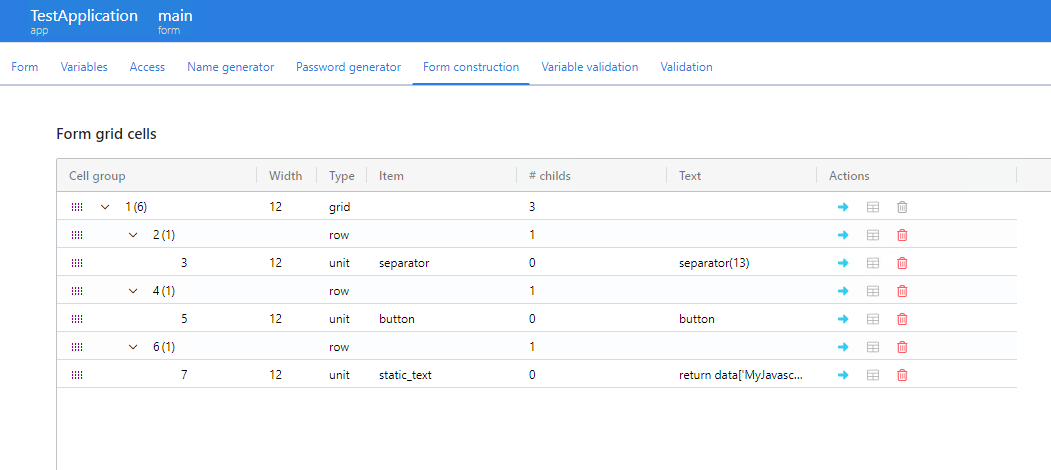Click the drag handle of the static_text row
Viewport: 1051px width, 470px height.
[77, 375]
